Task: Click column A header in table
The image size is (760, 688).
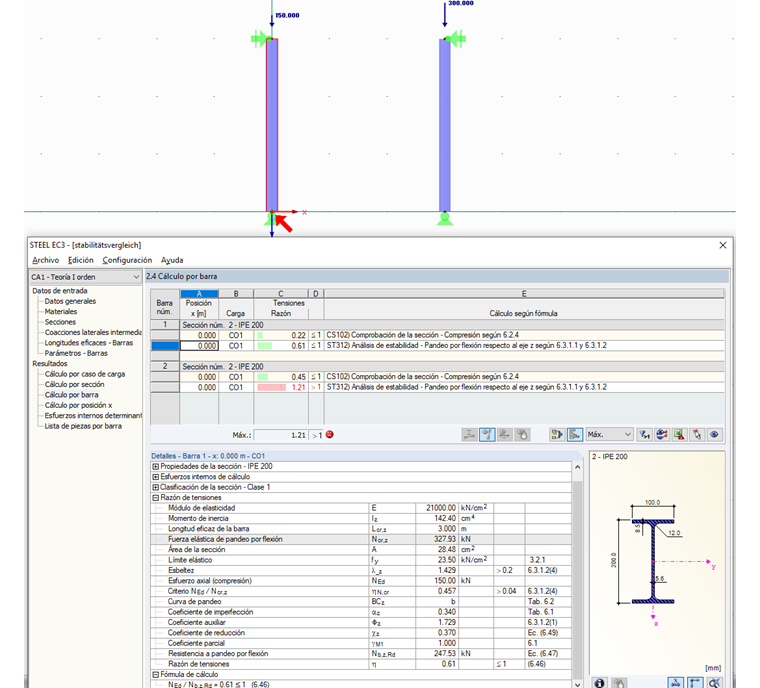Action: pos(199,293)
